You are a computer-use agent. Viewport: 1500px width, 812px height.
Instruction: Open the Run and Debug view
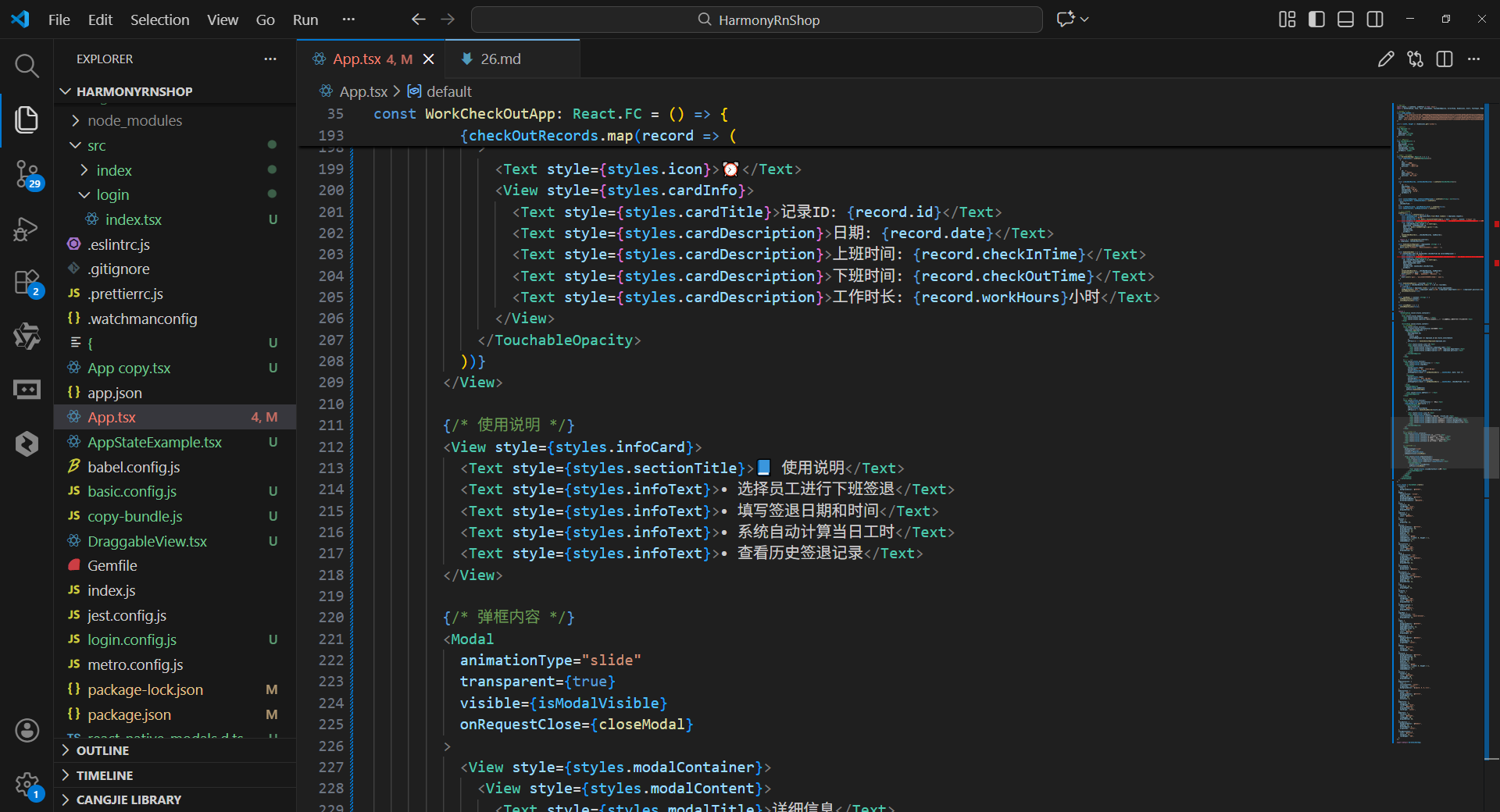coord(27,229)
